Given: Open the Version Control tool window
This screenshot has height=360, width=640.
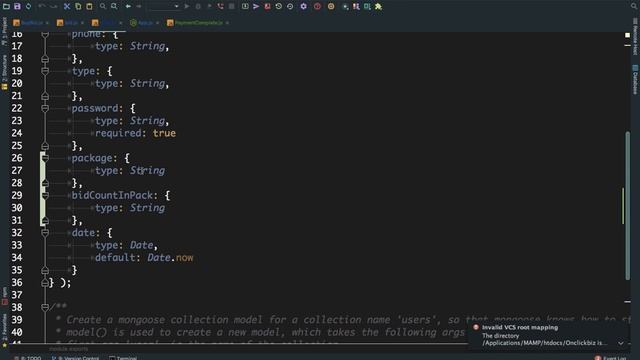Looking at the screenshot, I should pos(76,358).
